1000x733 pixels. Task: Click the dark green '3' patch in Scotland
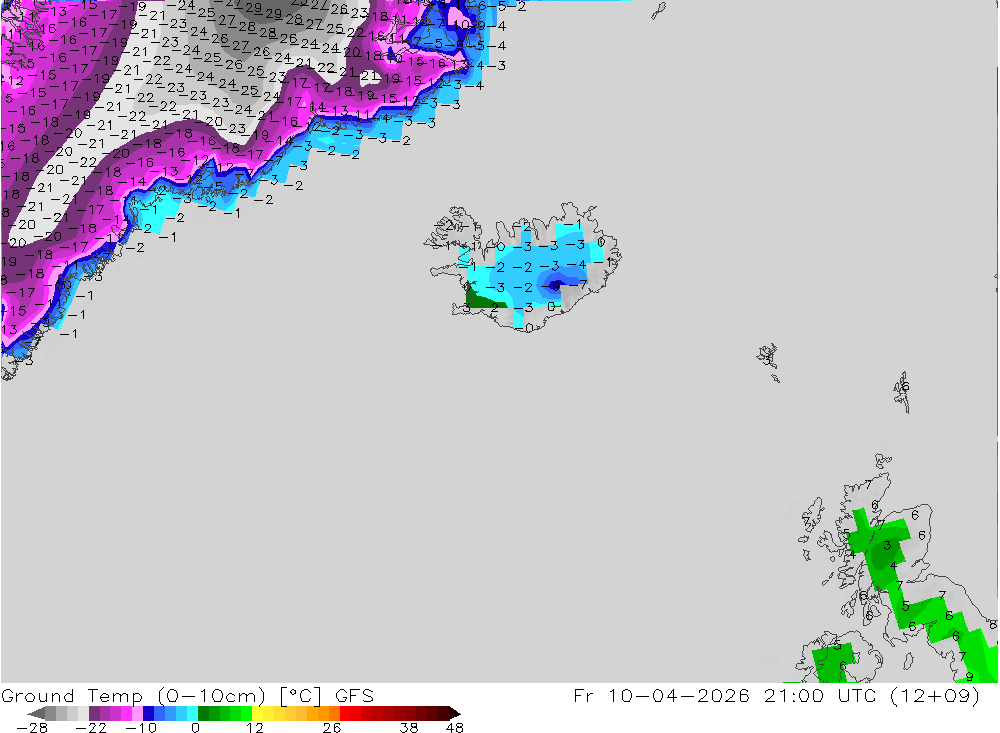(883, 555)
